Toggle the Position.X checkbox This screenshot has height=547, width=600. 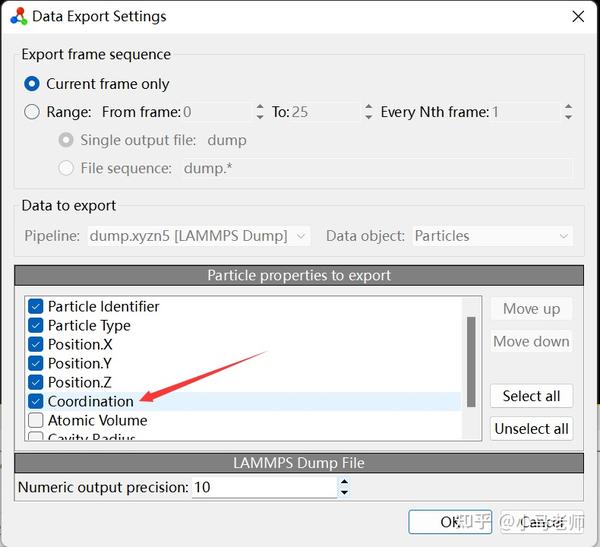point(36,345)
